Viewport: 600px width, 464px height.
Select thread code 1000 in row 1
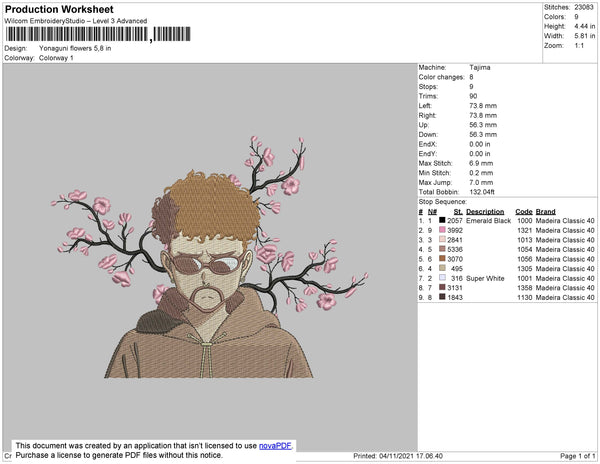525,221
